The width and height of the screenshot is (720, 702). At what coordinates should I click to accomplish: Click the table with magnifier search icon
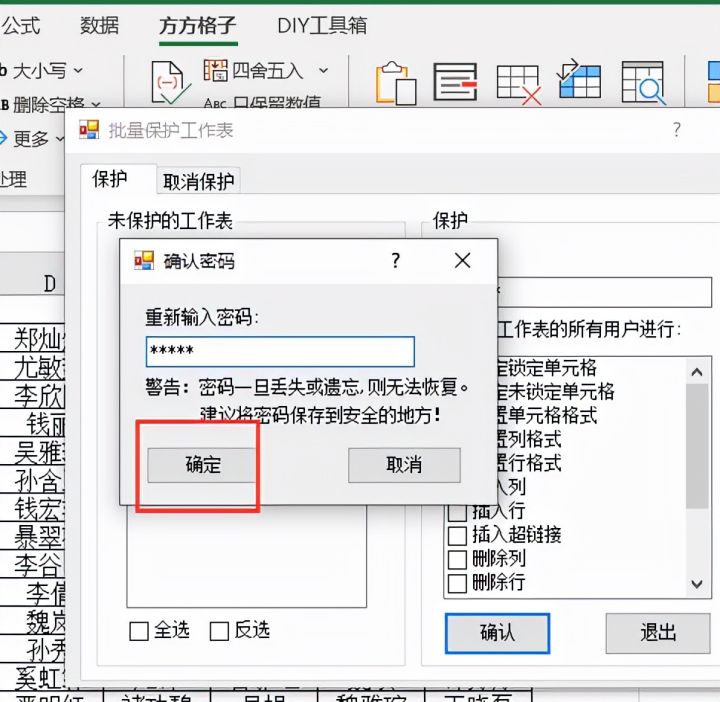[644, 83]
